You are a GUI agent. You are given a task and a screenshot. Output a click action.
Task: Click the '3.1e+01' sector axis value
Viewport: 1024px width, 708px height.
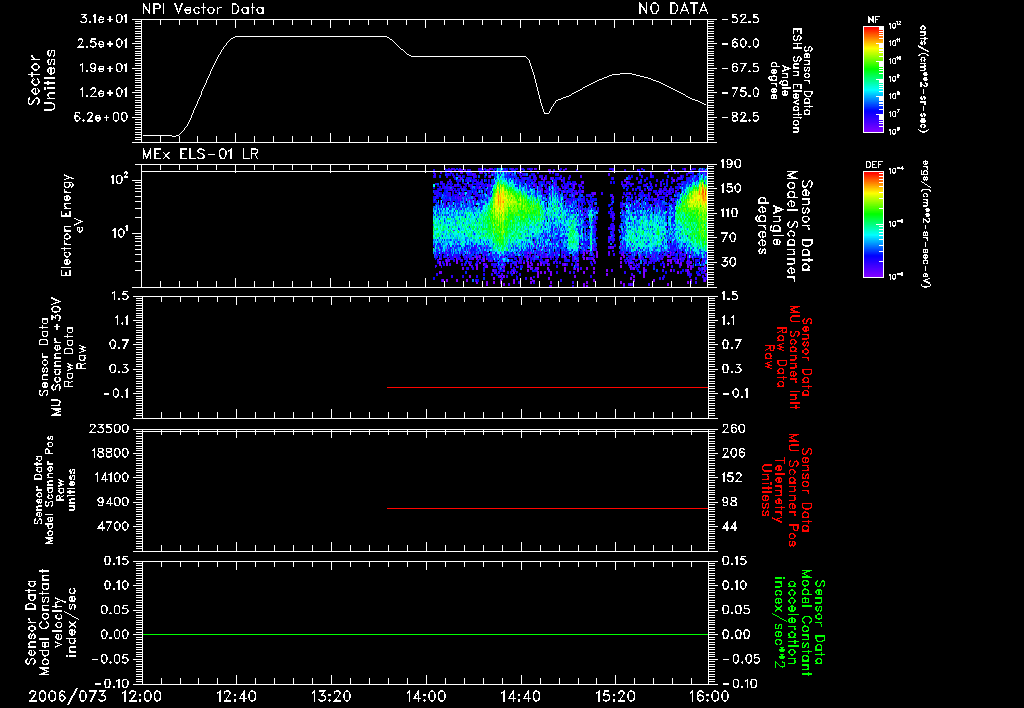coord(104,19)
